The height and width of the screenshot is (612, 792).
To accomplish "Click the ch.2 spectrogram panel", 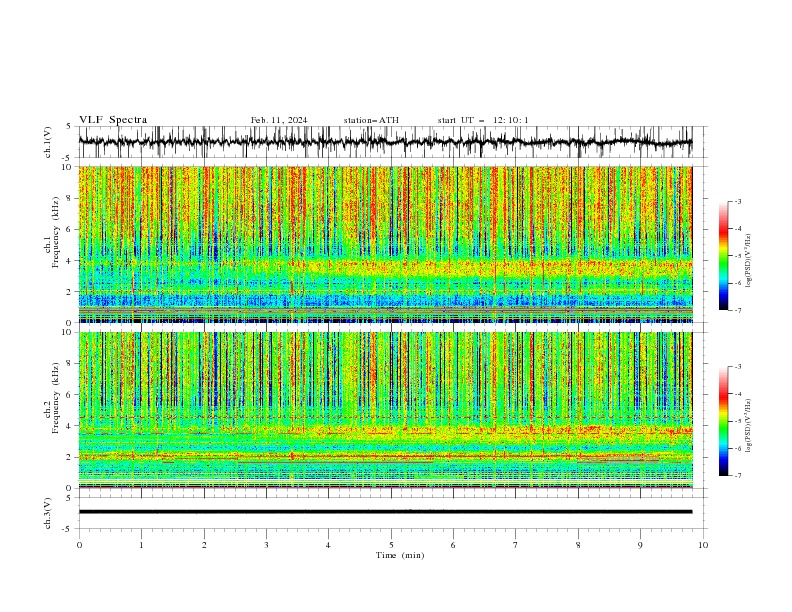I will (385, 410).
